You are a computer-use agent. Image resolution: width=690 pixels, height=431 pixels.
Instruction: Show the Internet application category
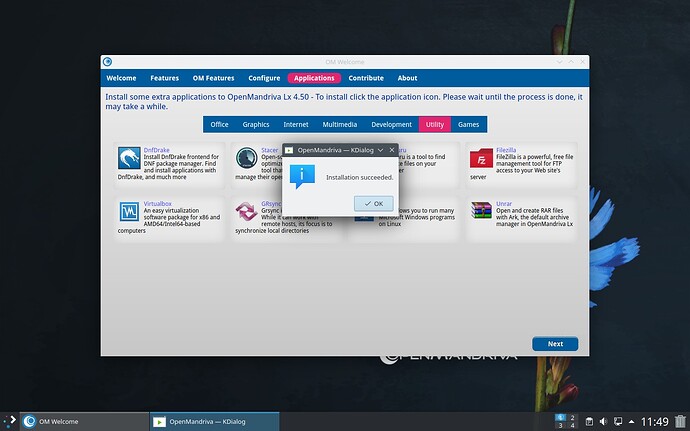coord(296,125)
